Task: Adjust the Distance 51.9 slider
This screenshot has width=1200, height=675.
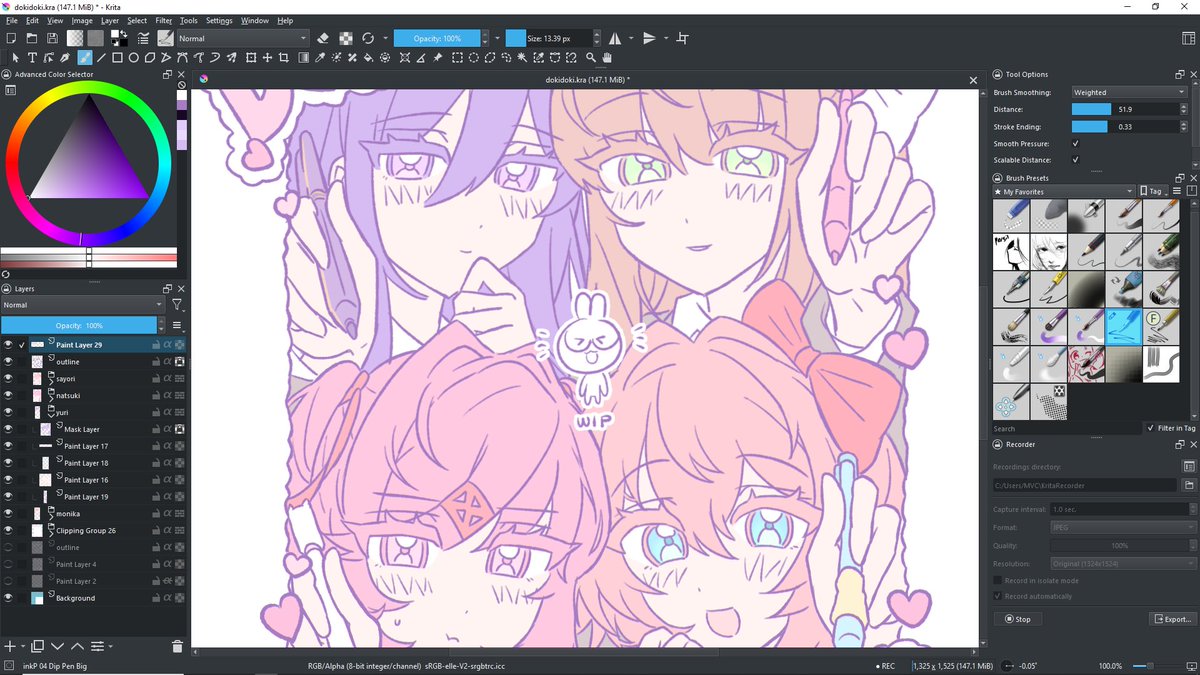Action: point(1125,109)
